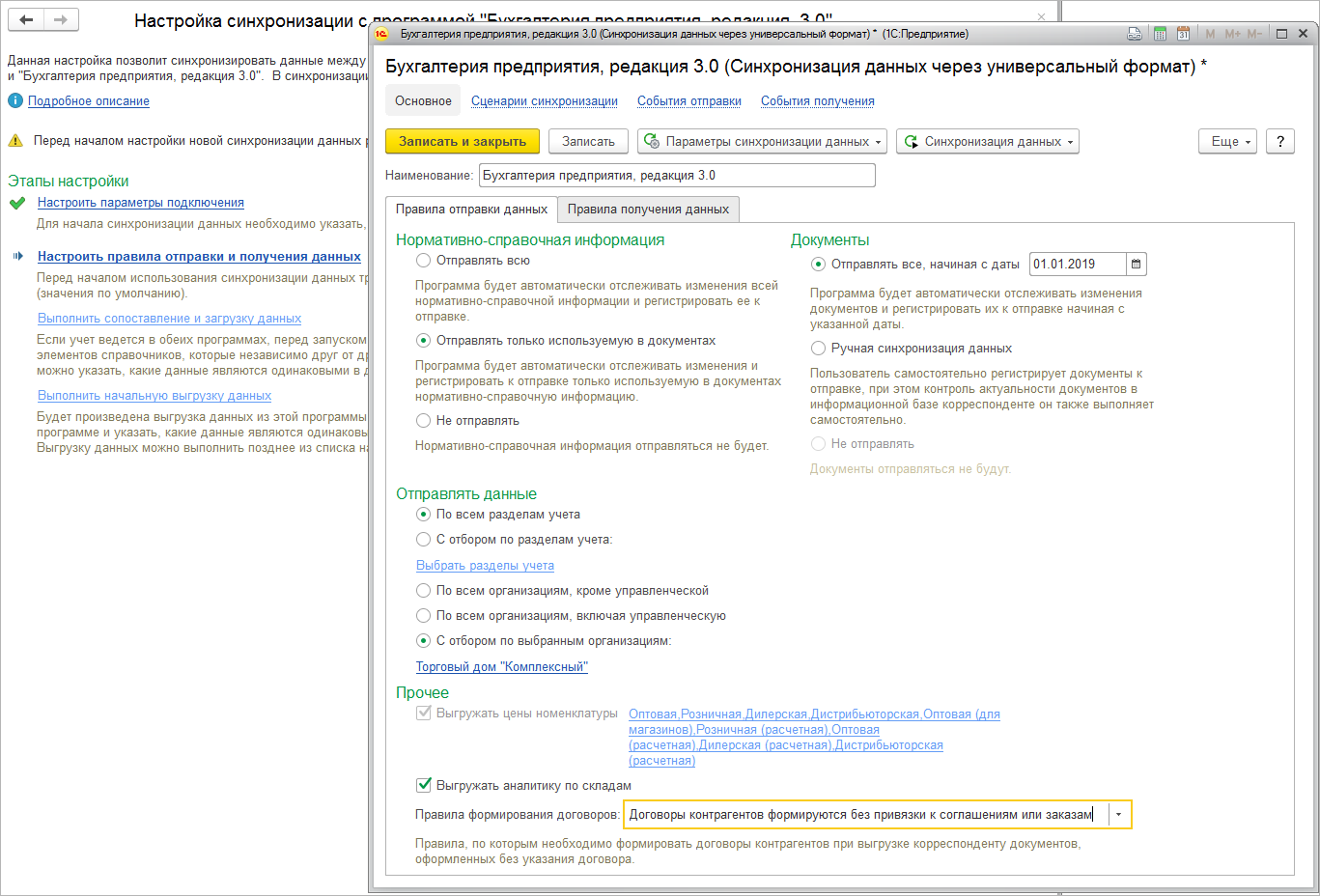
Task: Expand Правила формирования договоров dropdown arrow
Action: click(1119, 815)
